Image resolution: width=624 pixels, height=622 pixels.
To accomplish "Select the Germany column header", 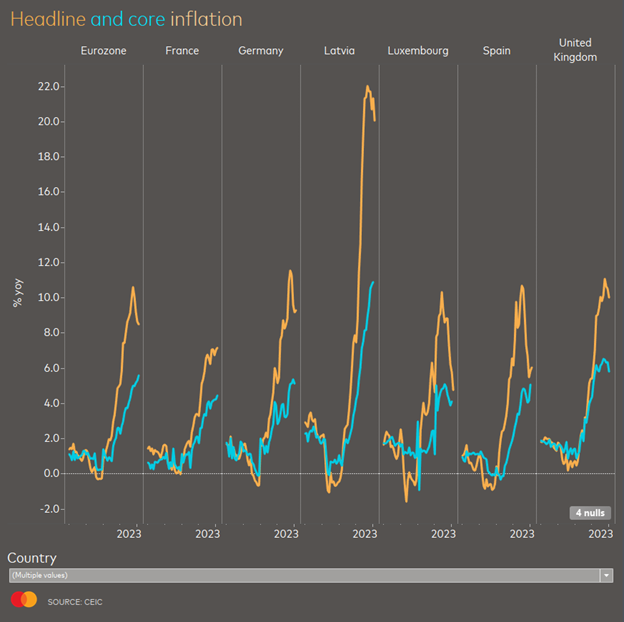I will [x=261, y=51].
